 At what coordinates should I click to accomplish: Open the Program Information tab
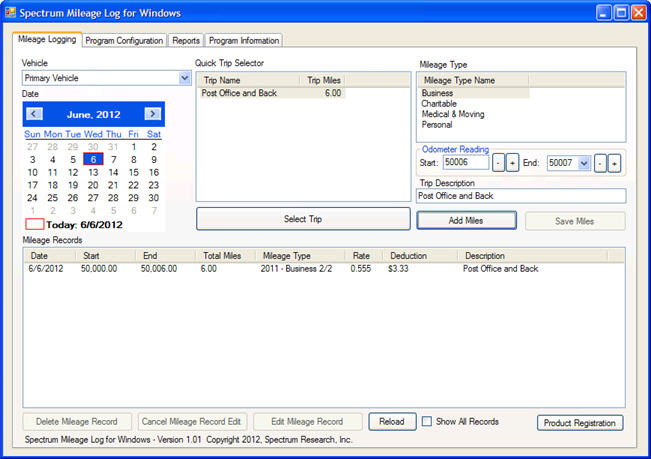pos(244,41)
